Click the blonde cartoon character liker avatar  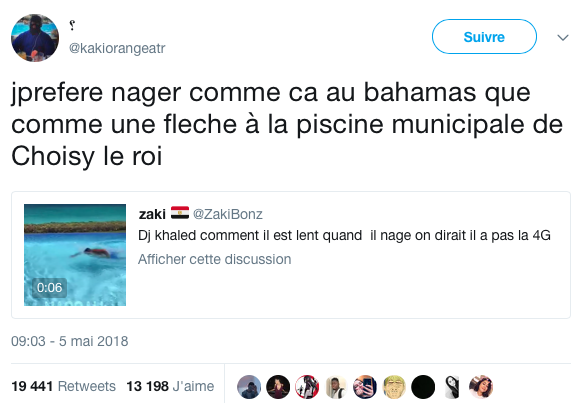pyautogui.click(x=394, y=387)
